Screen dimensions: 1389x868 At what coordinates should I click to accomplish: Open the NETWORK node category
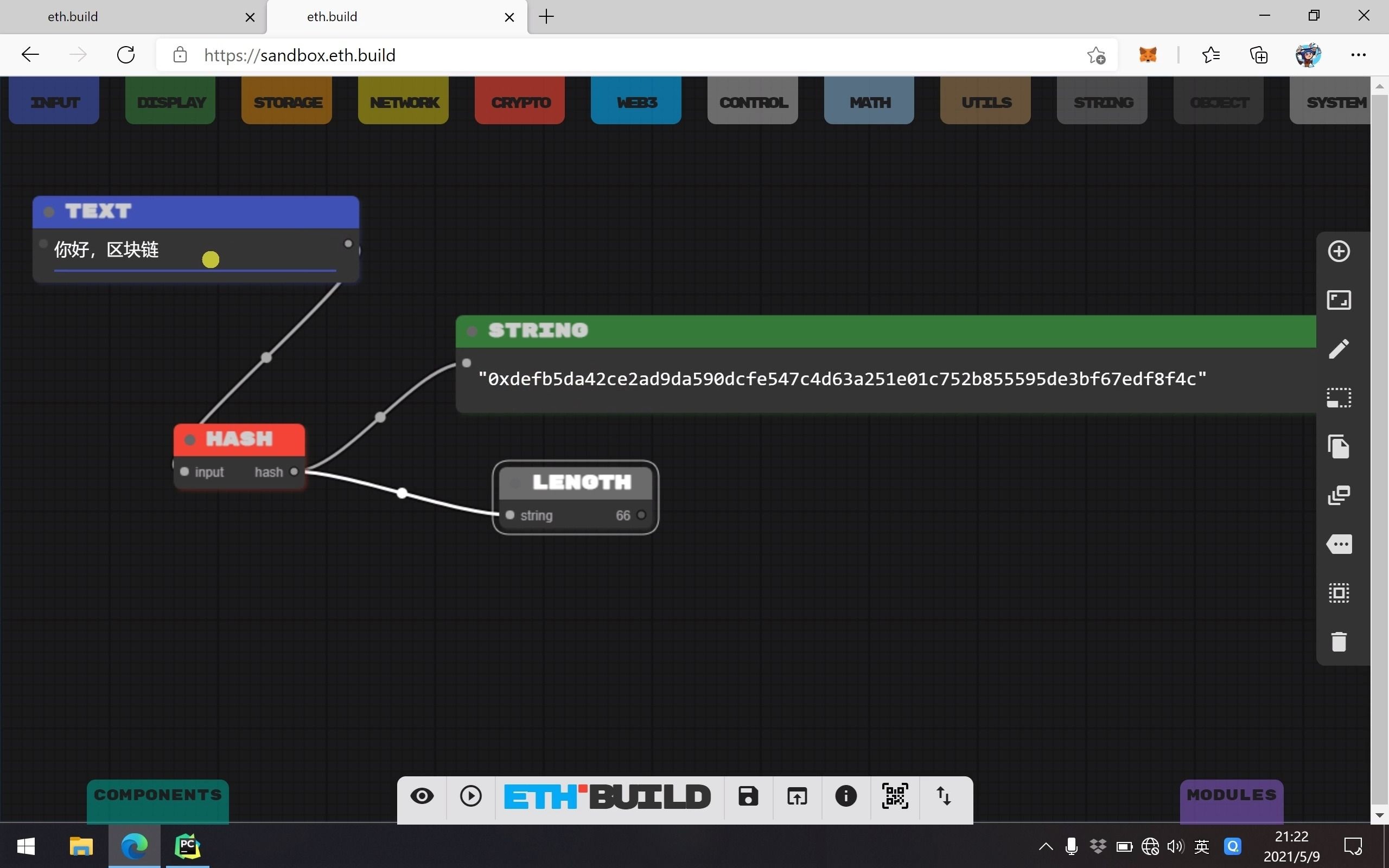point(404,101)
